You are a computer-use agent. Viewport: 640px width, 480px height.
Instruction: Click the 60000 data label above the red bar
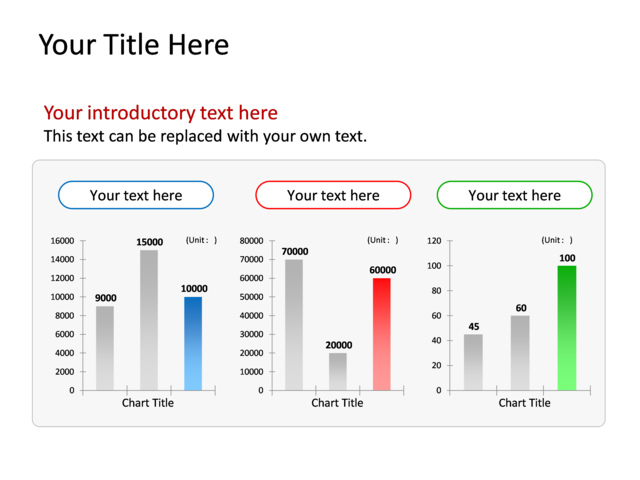[x=382, y=270]
